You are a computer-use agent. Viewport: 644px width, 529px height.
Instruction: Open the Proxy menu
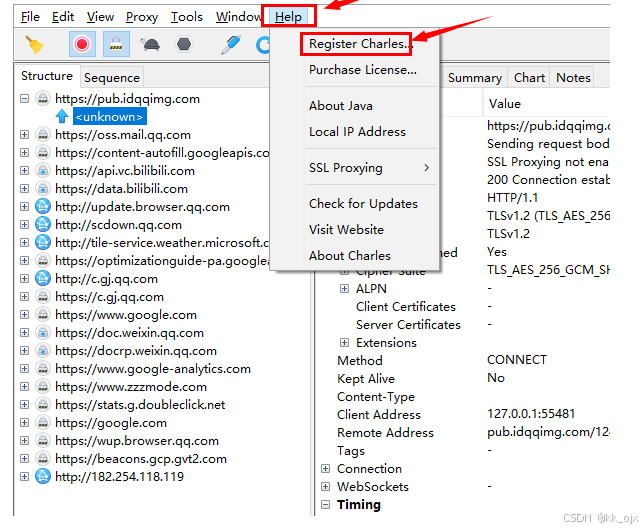pyautogui.click(x=142, y=17)
